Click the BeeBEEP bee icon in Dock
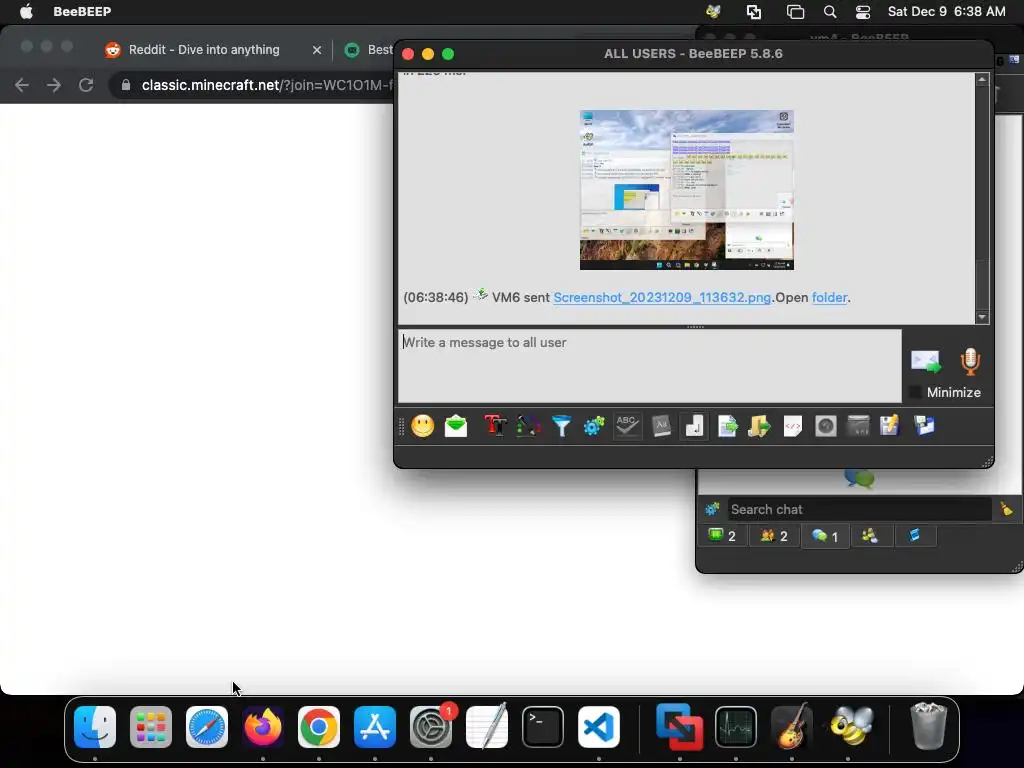The width and height of the screenshot is (1024, 768). (852, 727)
